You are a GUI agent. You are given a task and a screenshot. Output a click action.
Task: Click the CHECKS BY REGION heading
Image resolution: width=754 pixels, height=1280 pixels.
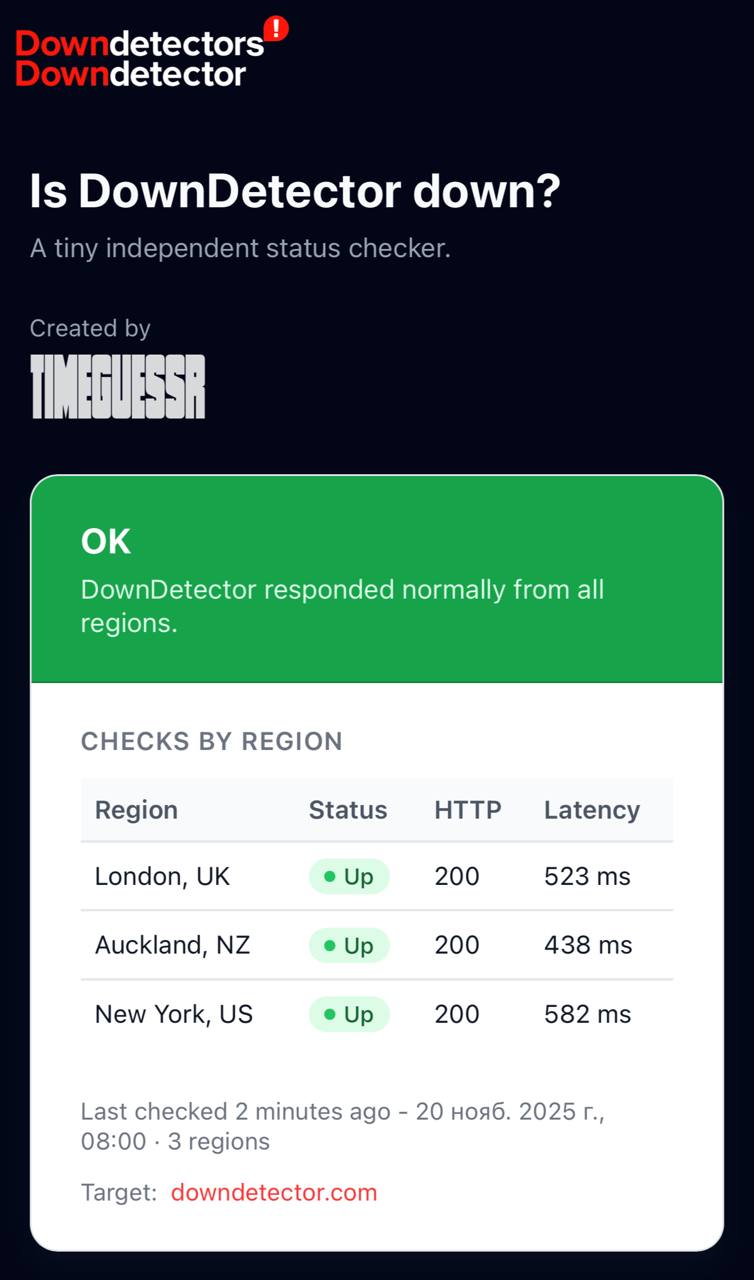212,741
